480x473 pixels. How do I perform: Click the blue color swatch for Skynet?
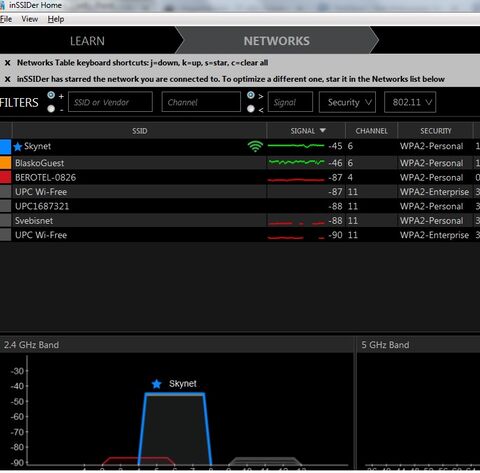(5, 147)
